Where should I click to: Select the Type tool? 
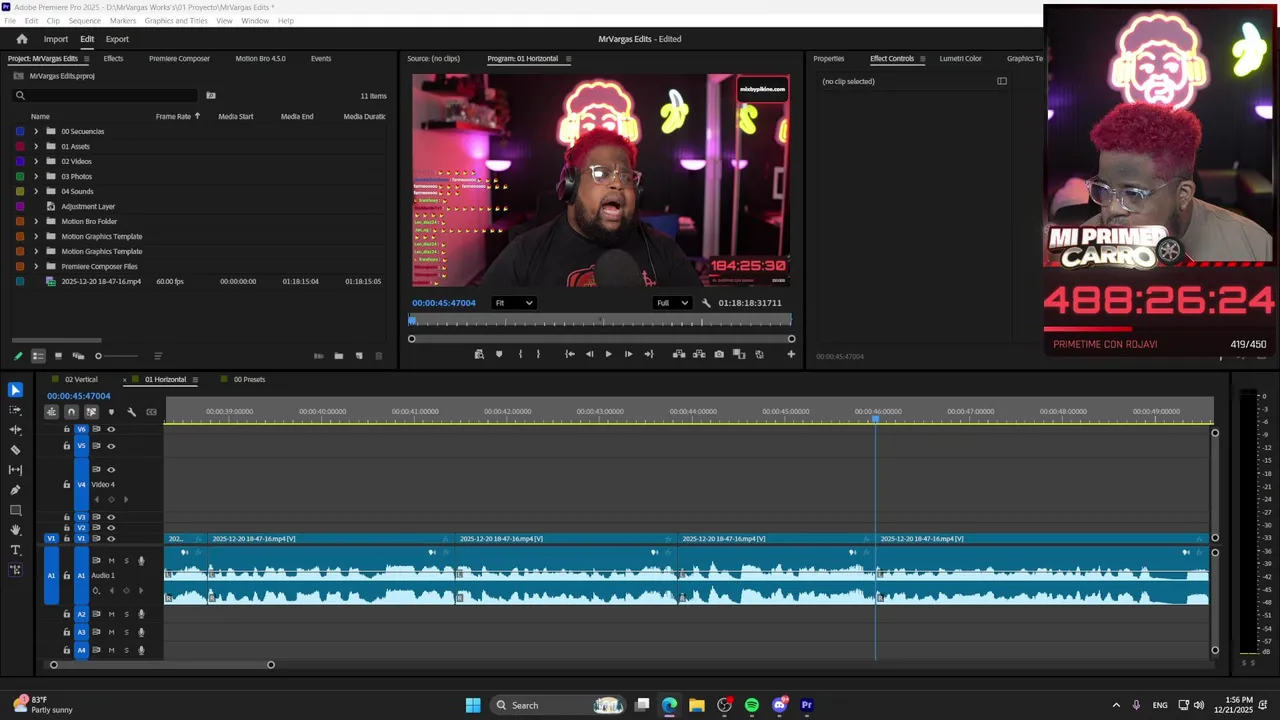tap(15, 550)
